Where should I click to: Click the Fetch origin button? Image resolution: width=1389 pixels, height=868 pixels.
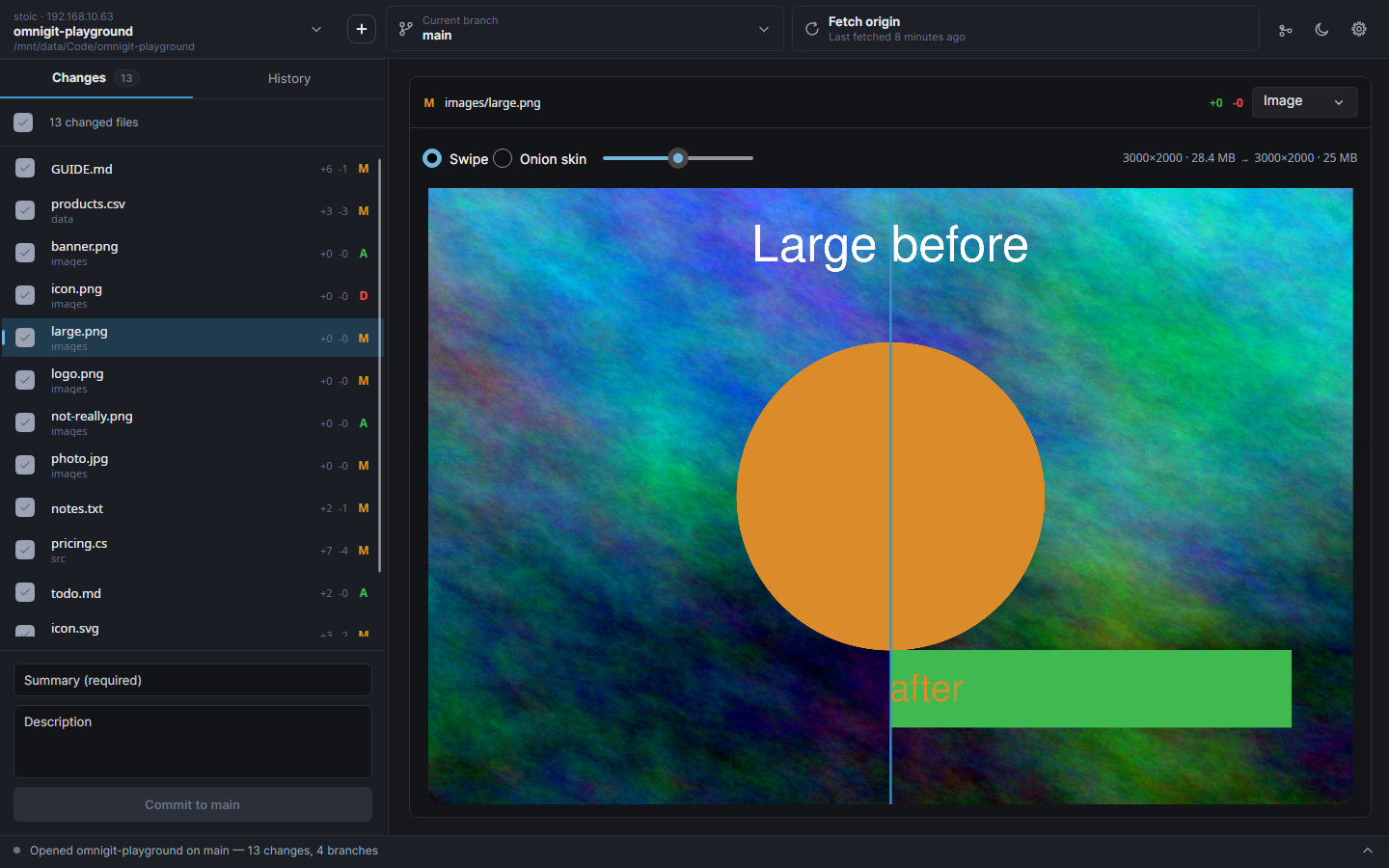point(1025,29)
